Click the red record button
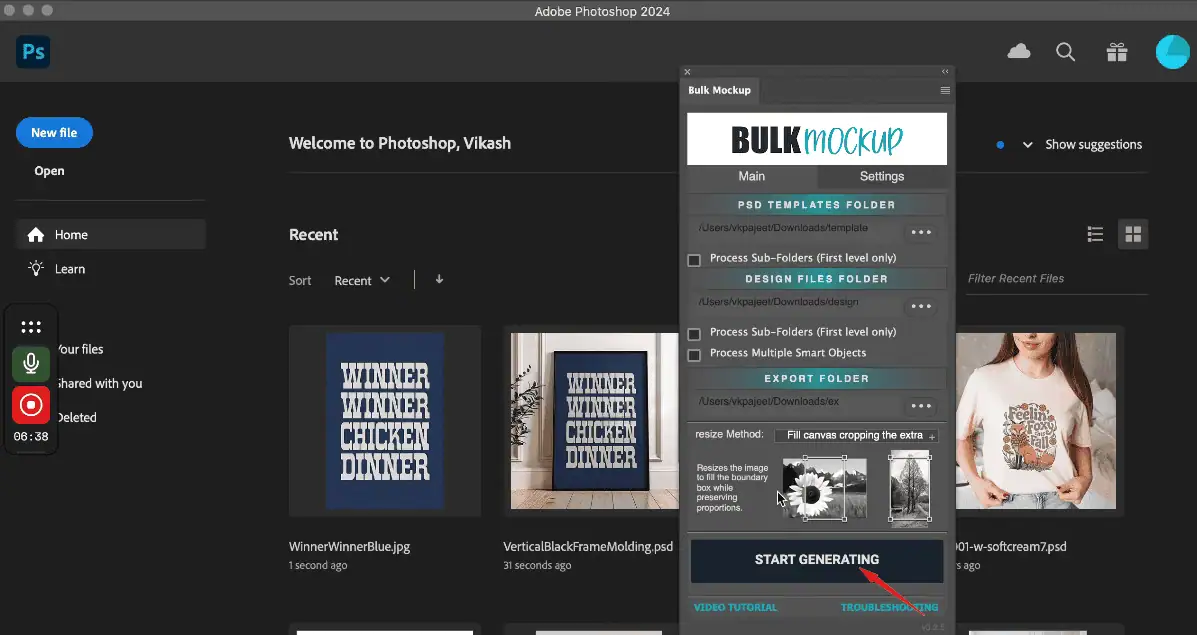The height and width of the screenshot is (635, 1197). [31, 405]
